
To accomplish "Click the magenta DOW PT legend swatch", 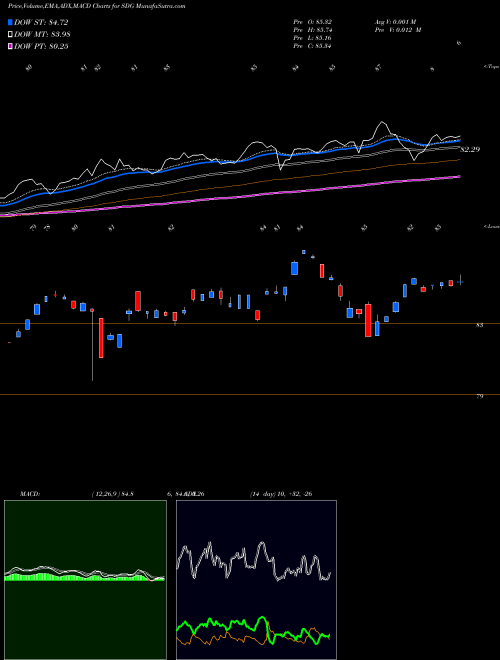I will [x=10, y=46].
